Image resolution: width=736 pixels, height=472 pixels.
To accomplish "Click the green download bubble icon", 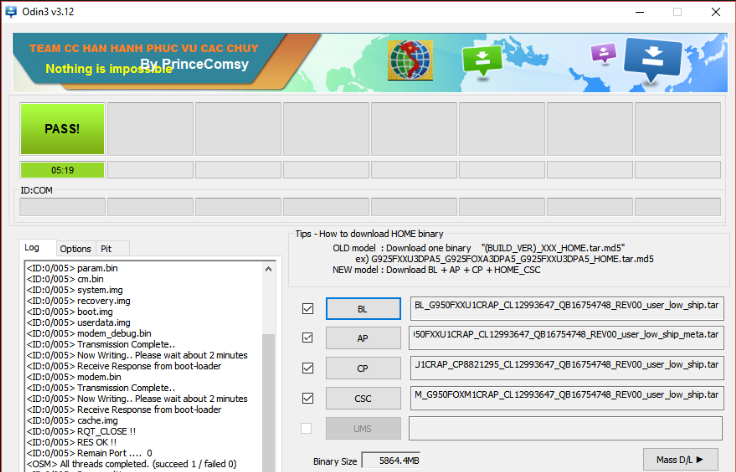I will (x=482, y=61).
